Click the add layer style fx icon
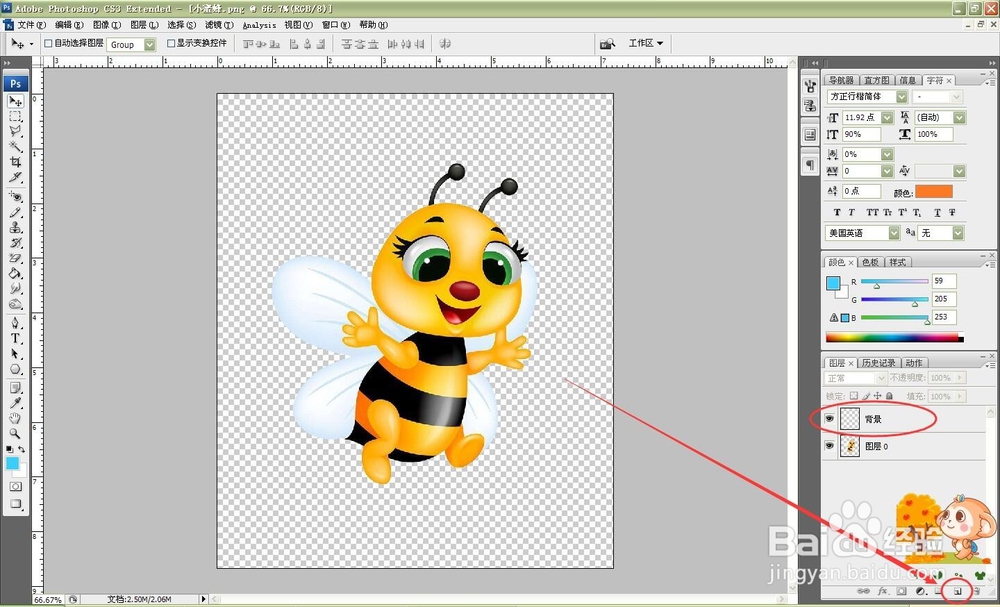This screenshot has height=607, width=1000. point(883,591)
